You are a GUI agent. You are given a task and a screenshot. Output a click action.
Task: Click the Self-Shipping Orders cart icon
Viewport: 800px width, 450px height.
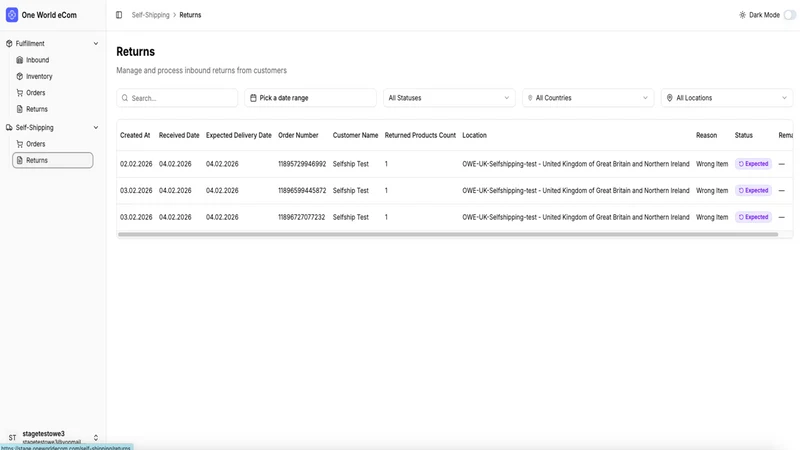pyautogui.click(x=19, y=143)
